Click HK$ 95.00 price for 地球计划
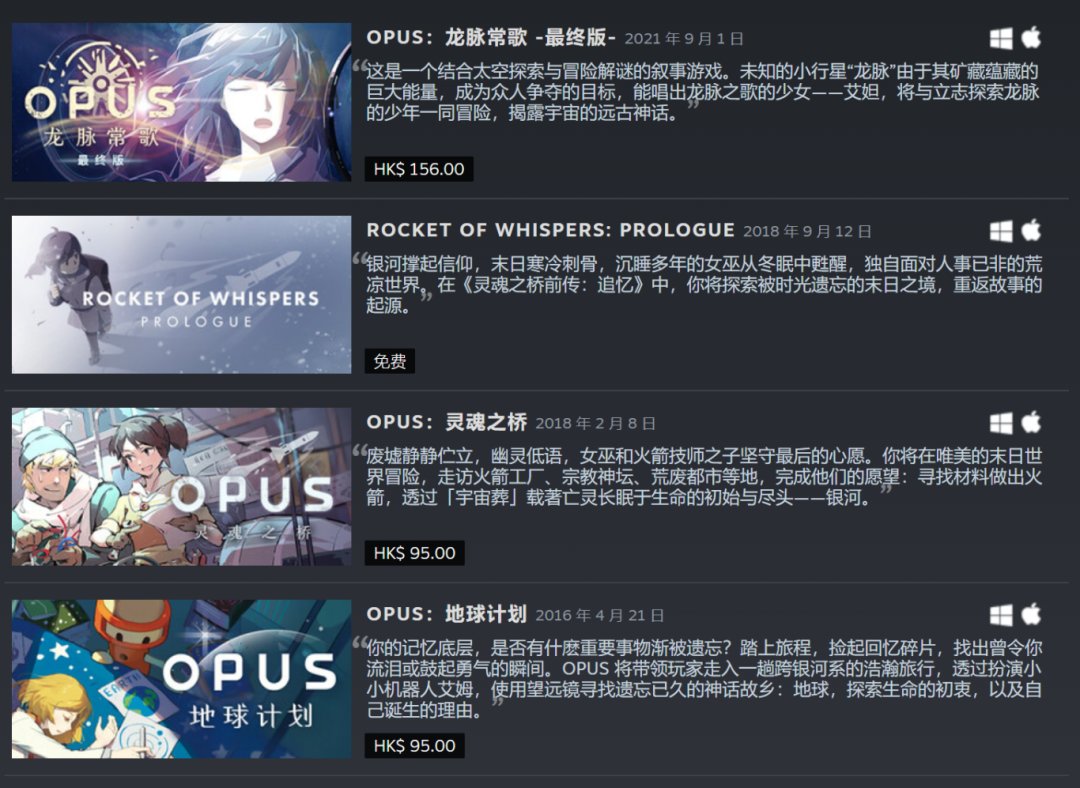1080x788 pixels. pyautogui.click(x=415, y=745)
